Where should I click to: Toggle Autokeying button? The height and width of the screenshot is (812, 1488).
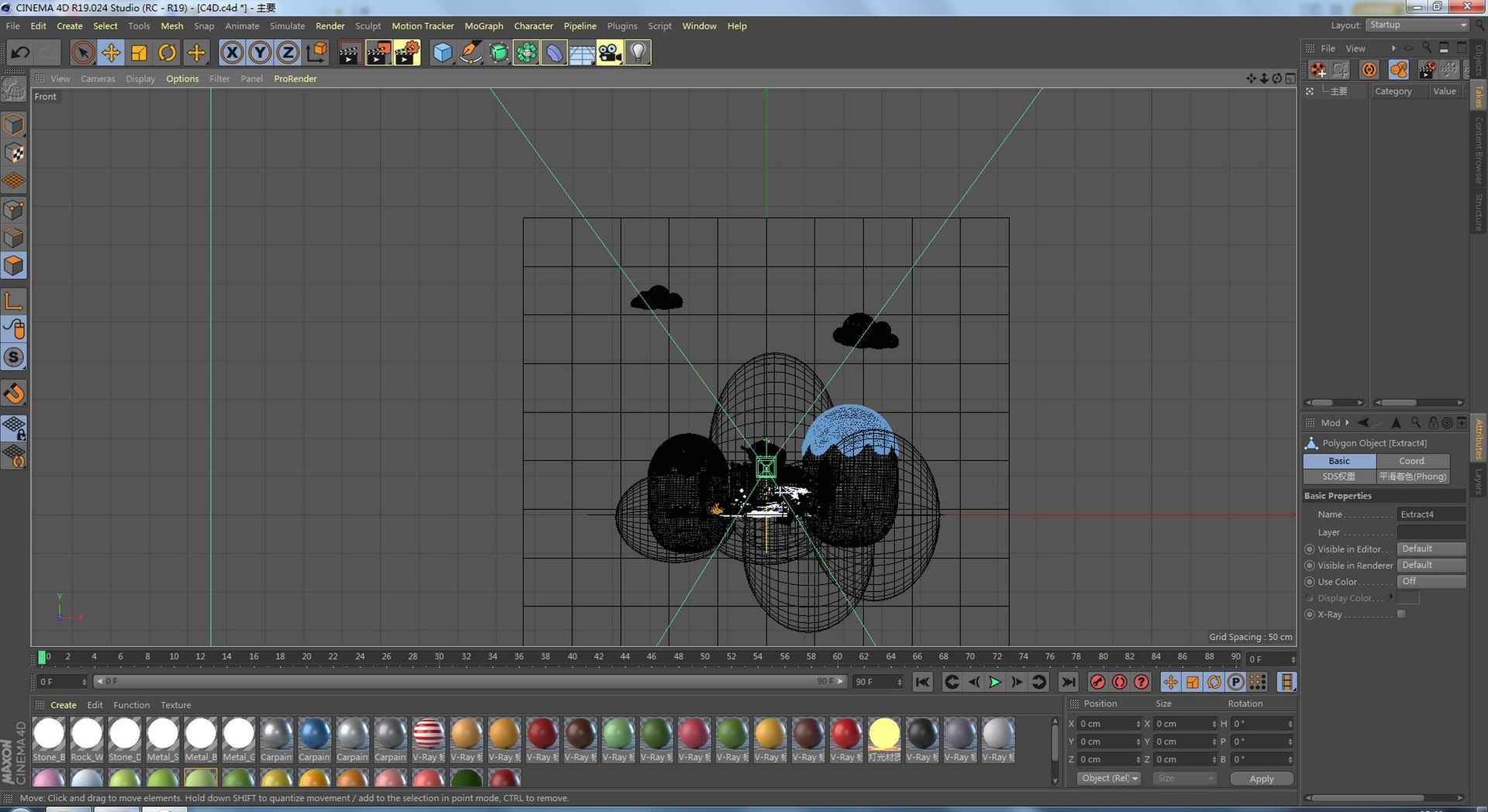(1119, 682)
